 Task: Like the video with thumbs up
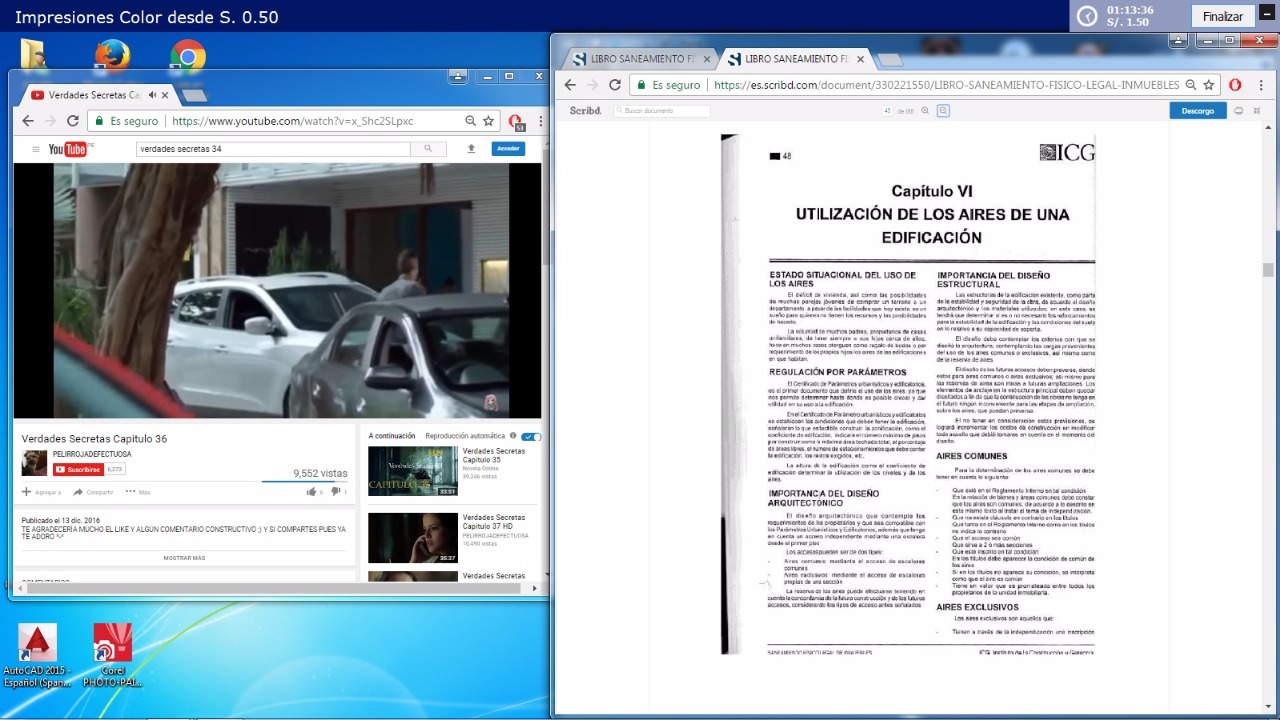[311, 492]
